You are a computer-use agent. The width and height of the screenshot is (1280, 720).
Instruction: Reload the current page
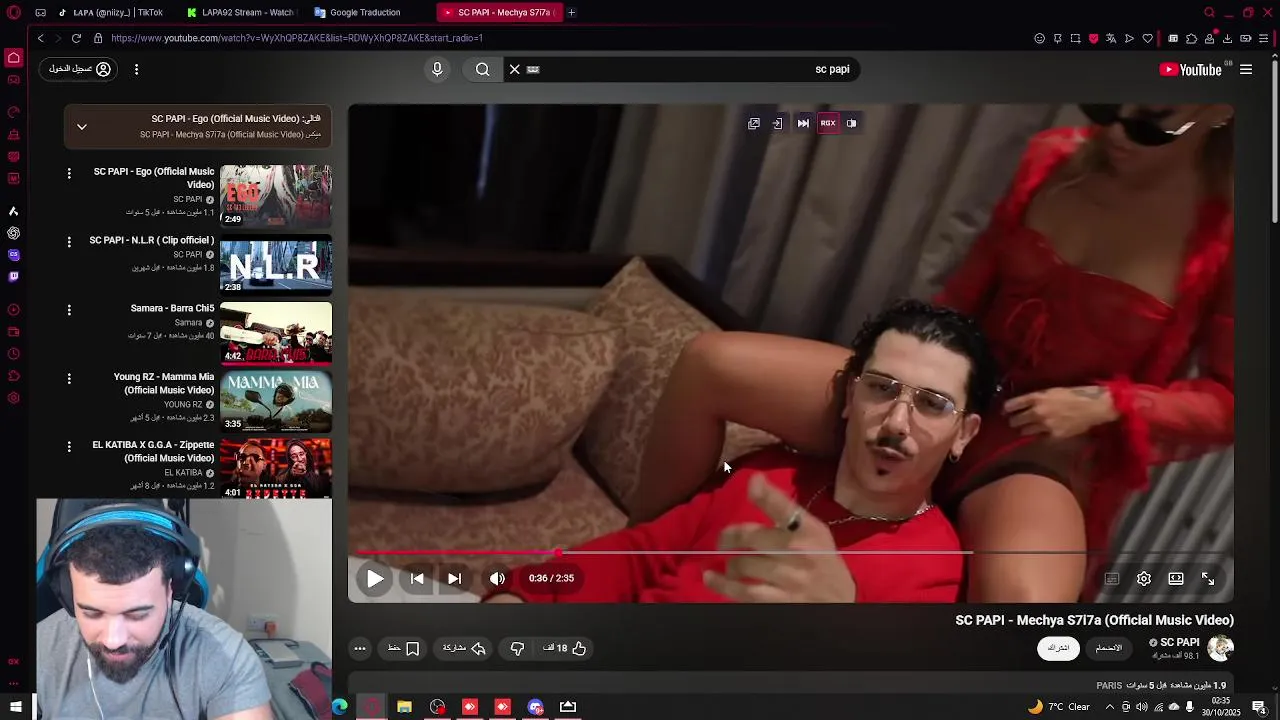(x=76, y=38)
